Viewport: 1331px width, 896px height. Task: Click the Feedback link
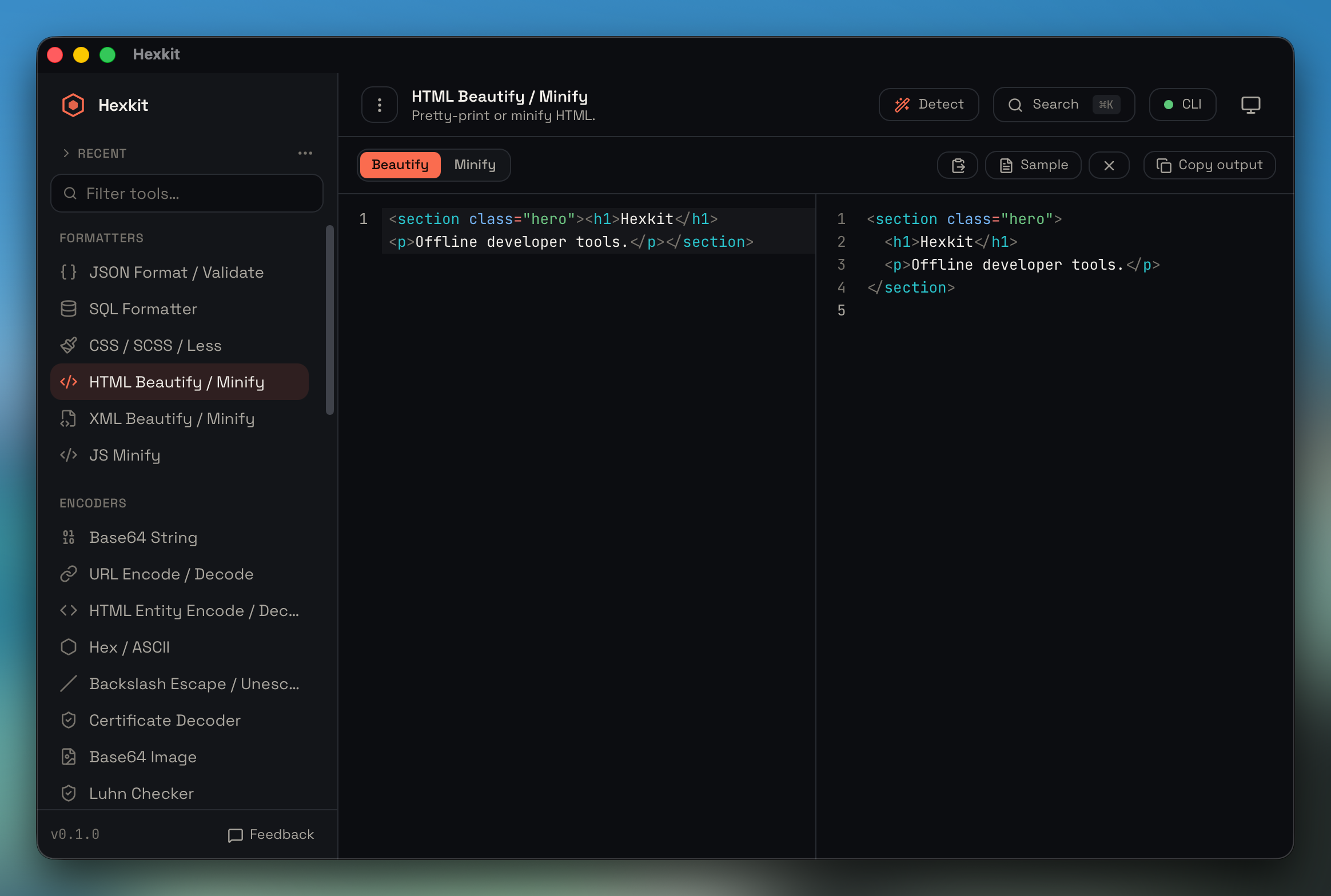(x=271, y=835)
